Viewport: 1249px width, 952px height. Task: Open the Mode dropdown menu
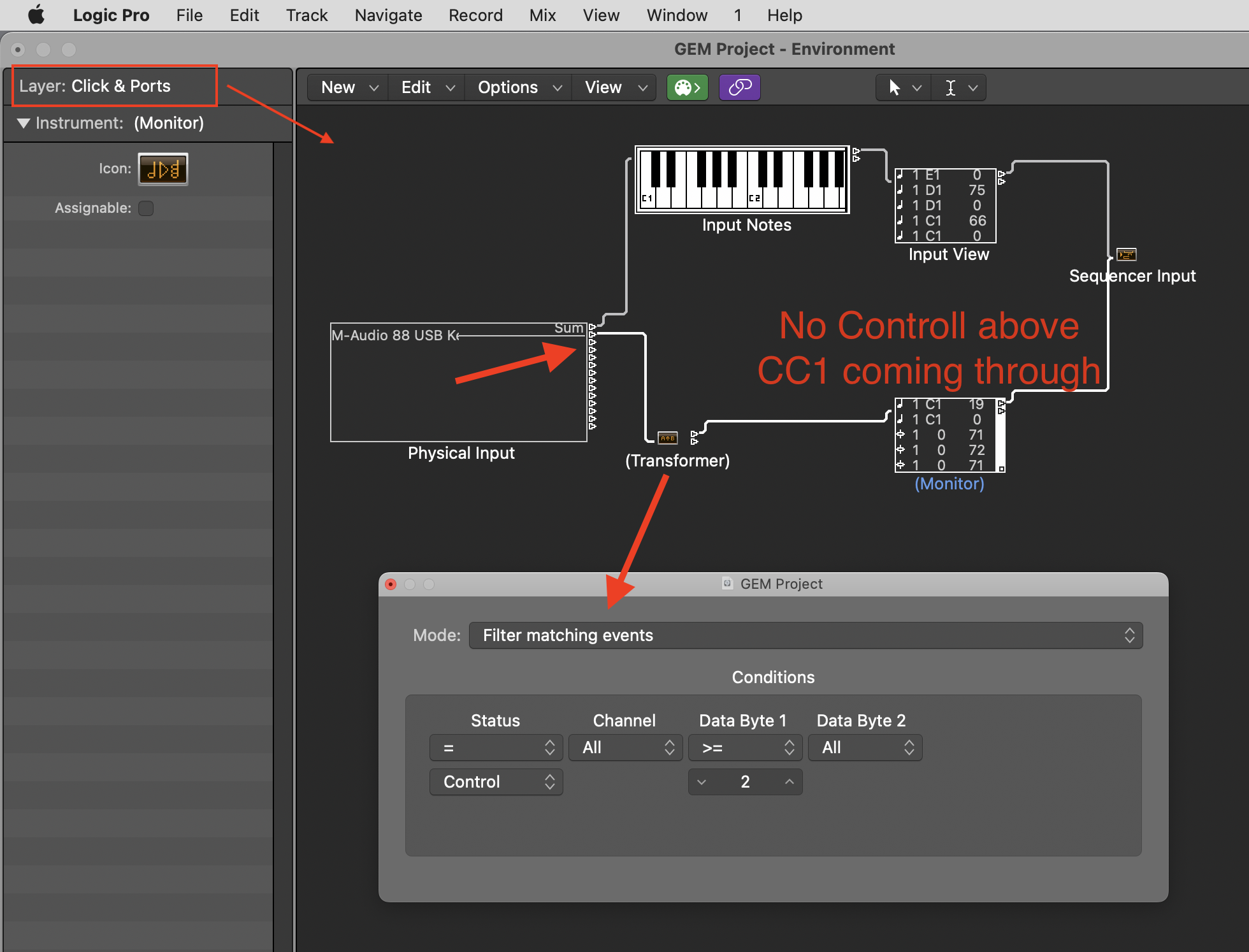point(805,635)
